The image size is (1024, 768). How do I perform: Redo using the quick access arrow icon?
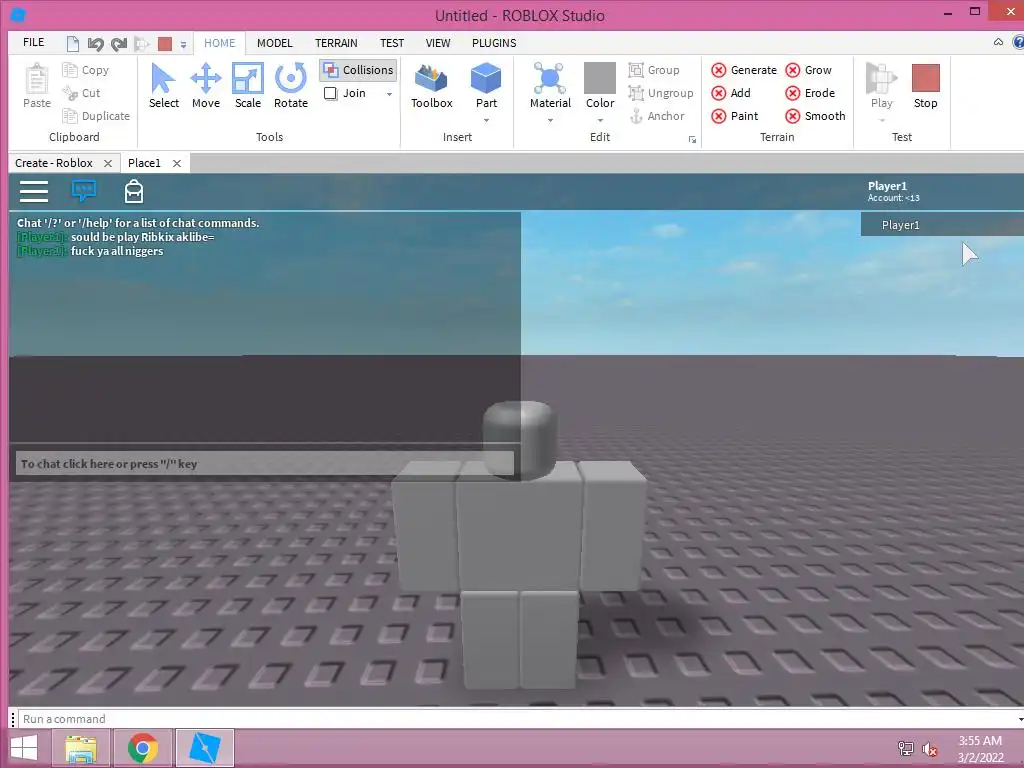(119, 44)
